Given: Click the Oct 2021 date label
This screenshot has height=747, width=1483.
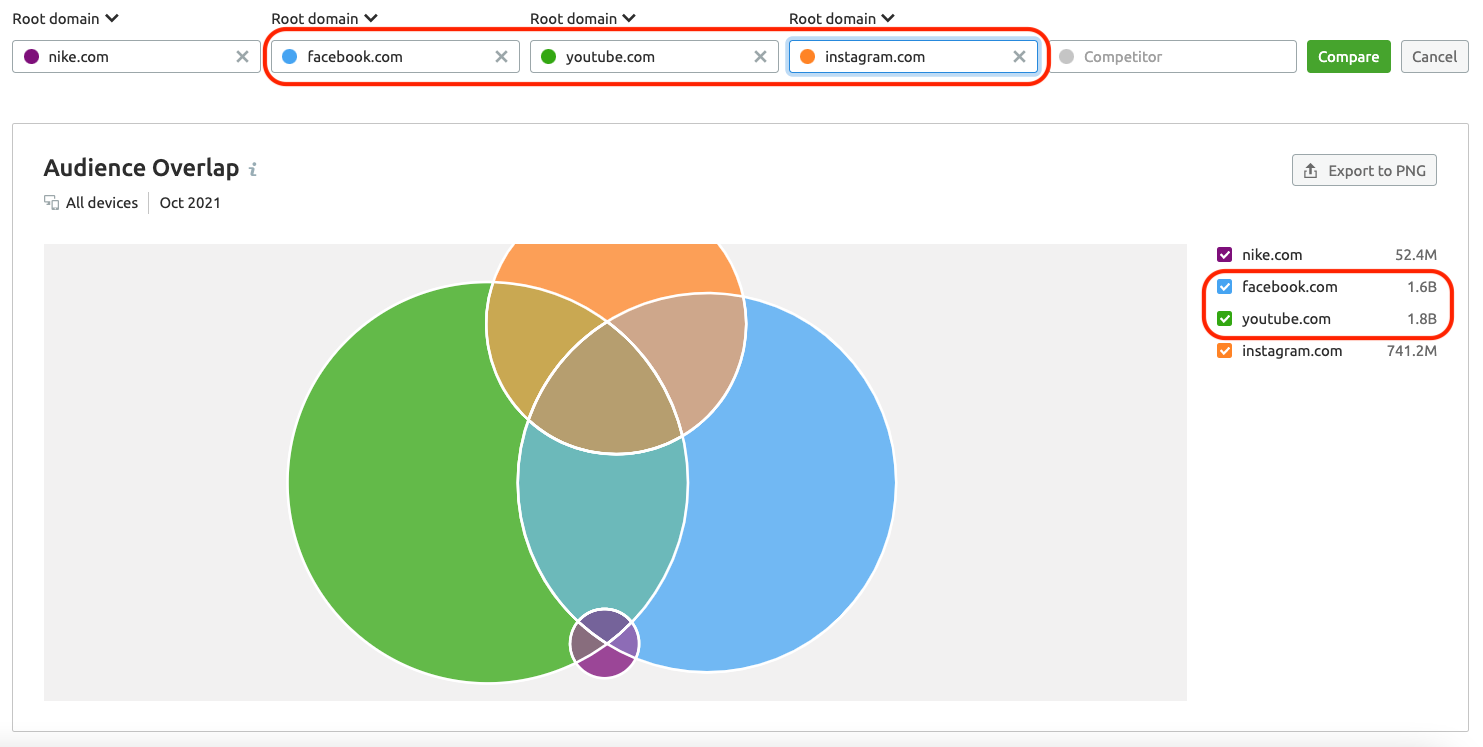Looking at the screenshot, I should (x=190, y=203).
